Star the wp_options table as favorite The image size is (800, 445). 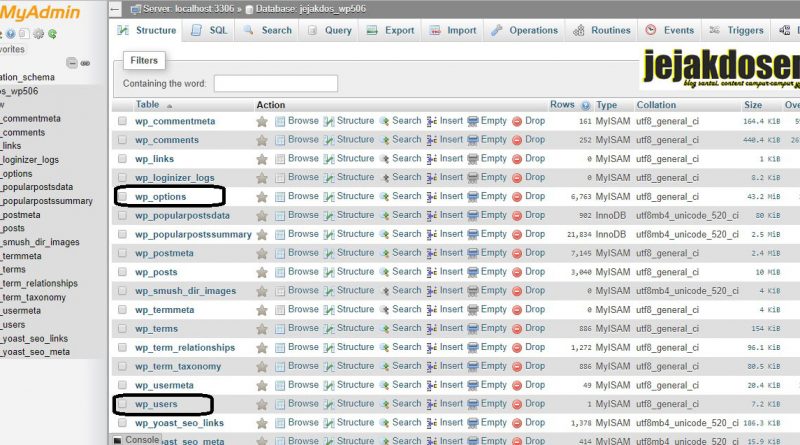262,197
